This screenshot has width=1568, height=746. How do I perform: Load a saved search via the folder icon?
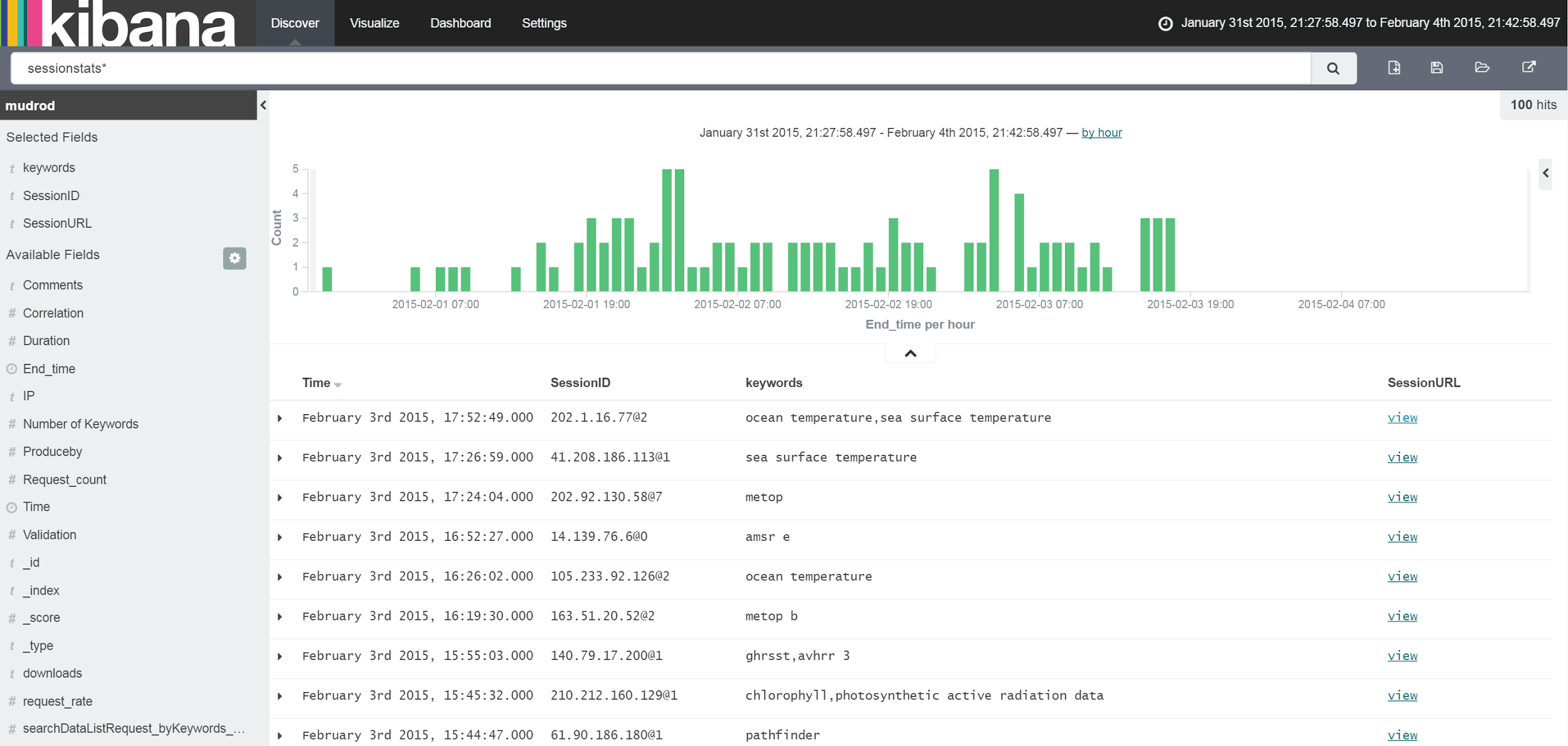tap(1482, 67)
